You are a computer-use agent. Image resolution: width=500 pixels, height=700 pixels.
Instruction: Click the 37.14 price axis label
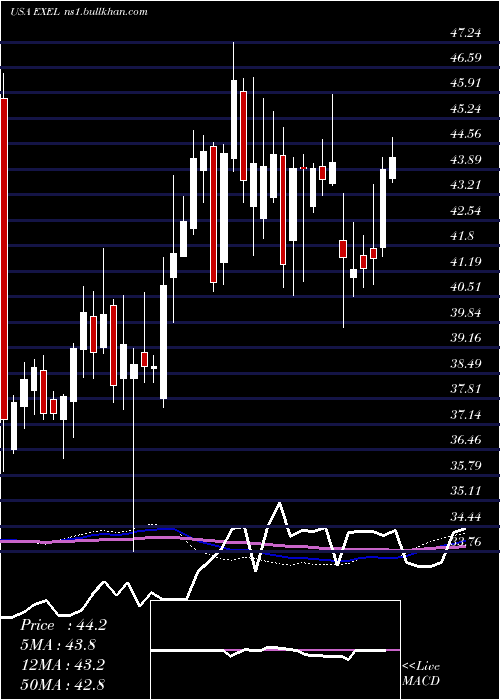pos(466,414)
